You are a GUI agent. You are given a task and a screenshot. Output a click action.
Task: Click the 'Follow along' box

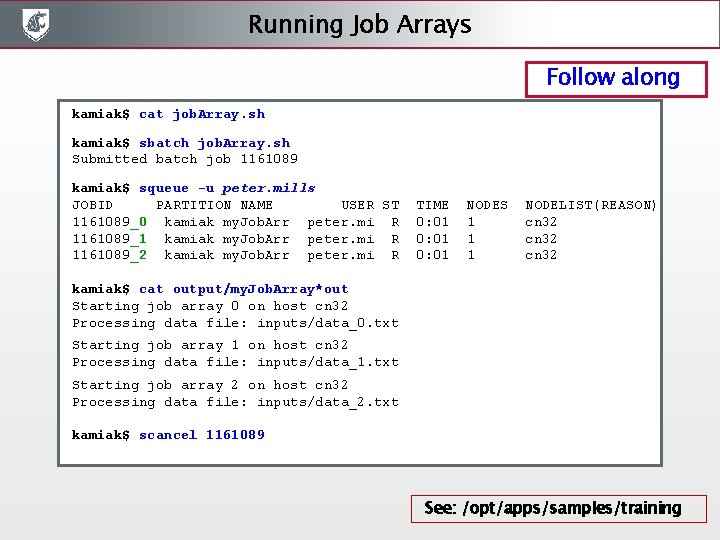[616, 79]
